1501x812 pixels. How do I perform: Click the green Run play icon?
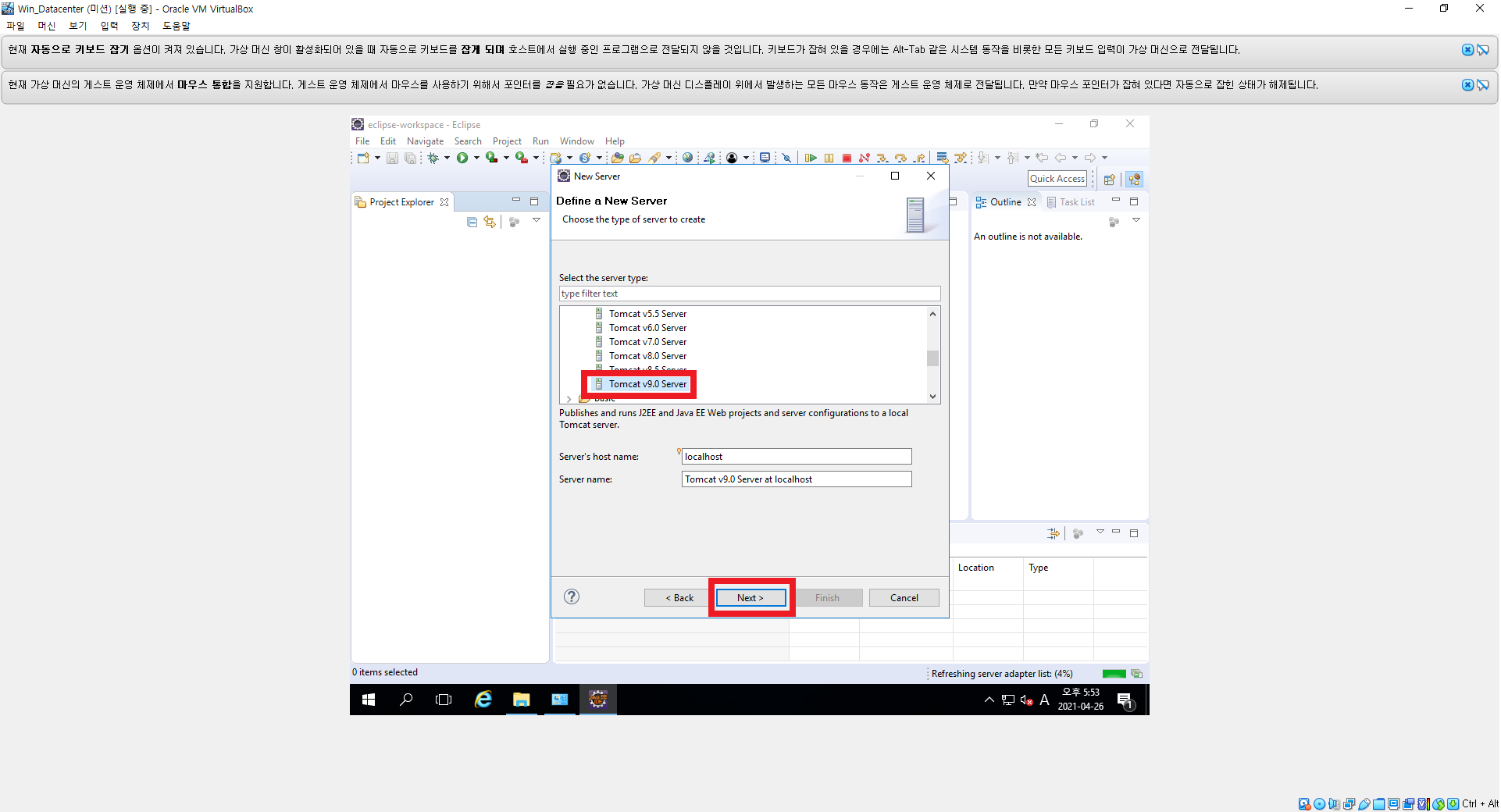[462, 158]
